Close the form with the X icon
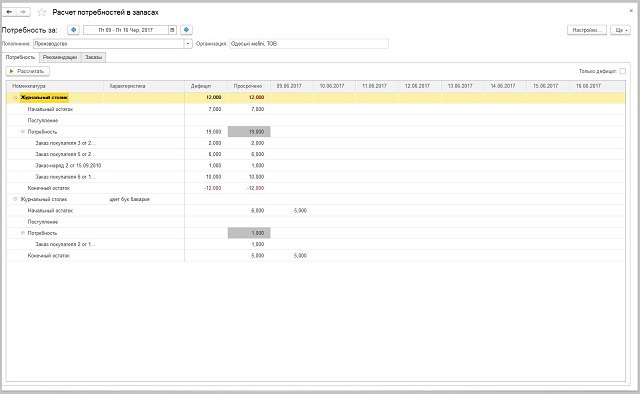 [631, 11]
